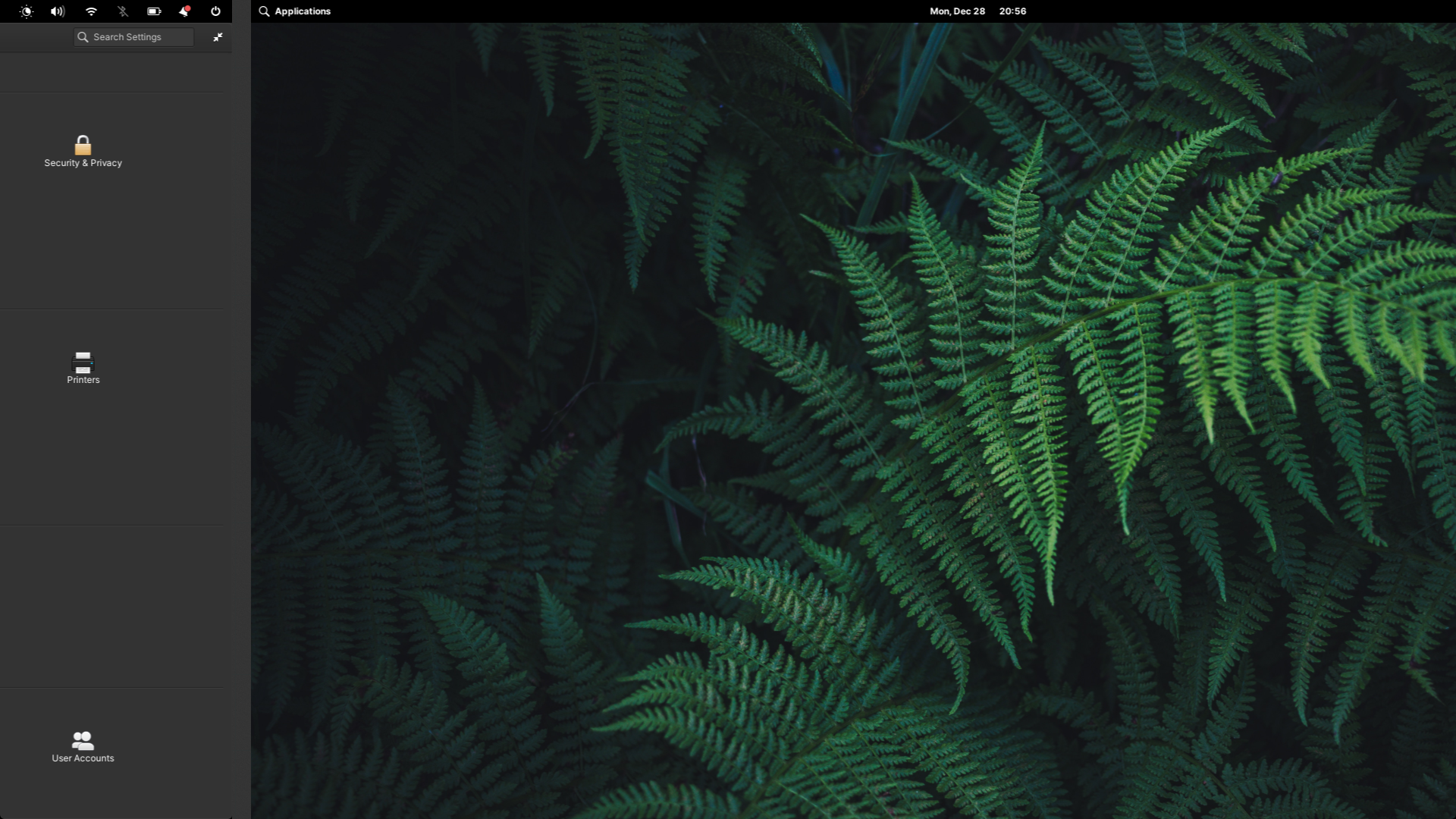Open notifications via the bell icon
The image size is (1456, 819).
(x=184, y=11)
